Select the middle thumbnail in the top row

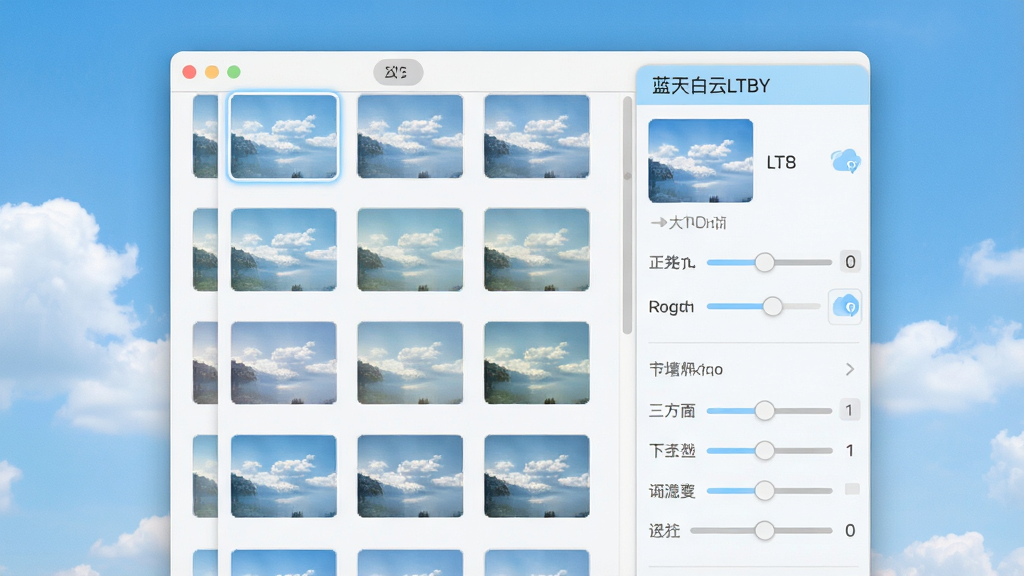410,136
